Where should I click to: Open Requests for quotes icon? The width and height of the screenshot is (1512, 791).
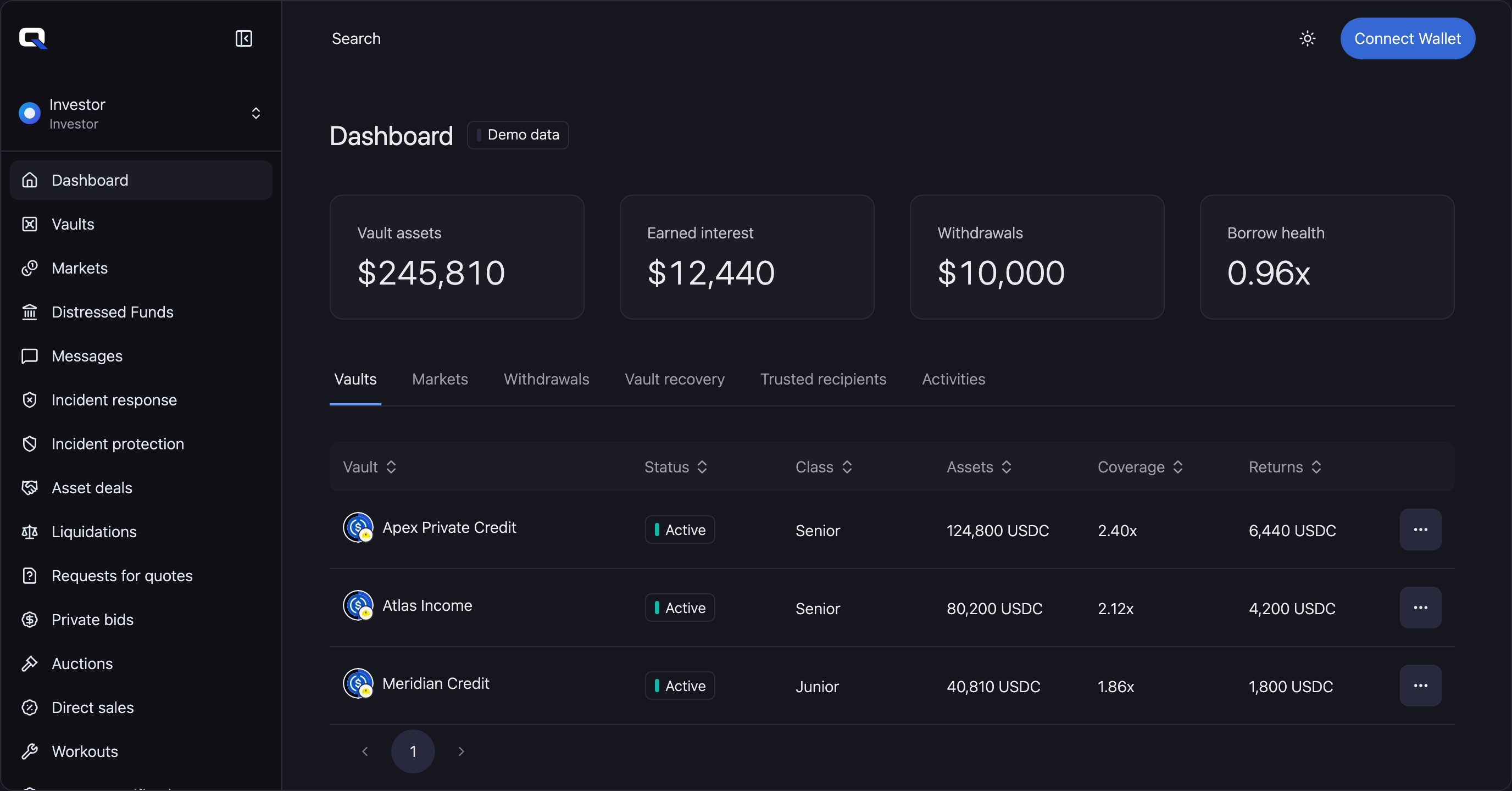click(29, 576)
